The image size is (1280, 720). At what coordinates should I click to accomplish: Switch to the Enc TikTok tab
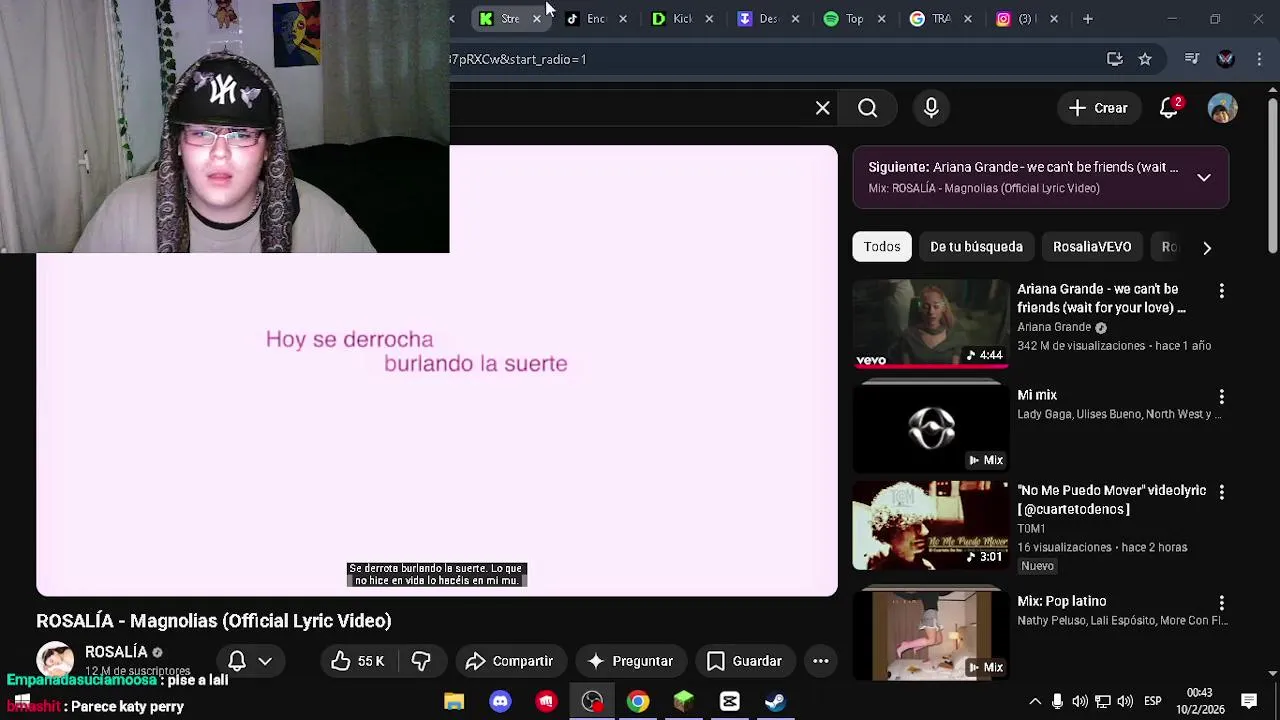coord(595,19)
